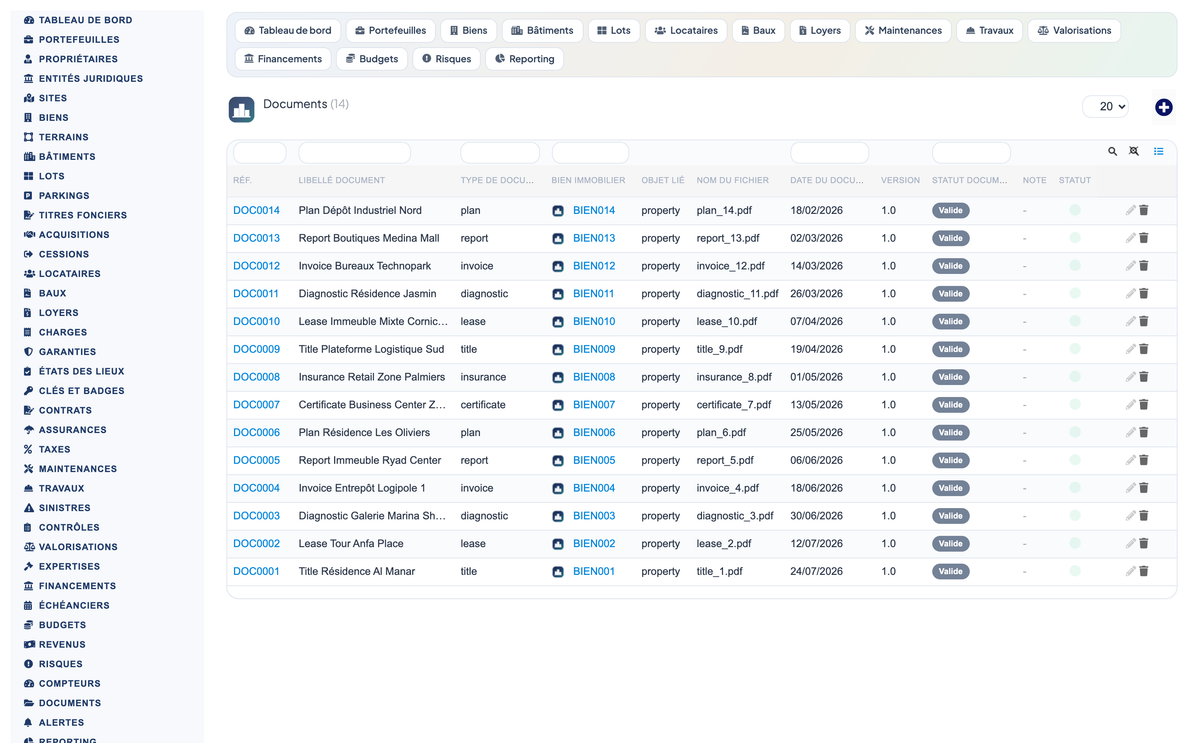Delete DOC0011 with trash icon
This screenshot has width=1200, height=743.
tap(1144, 294)
